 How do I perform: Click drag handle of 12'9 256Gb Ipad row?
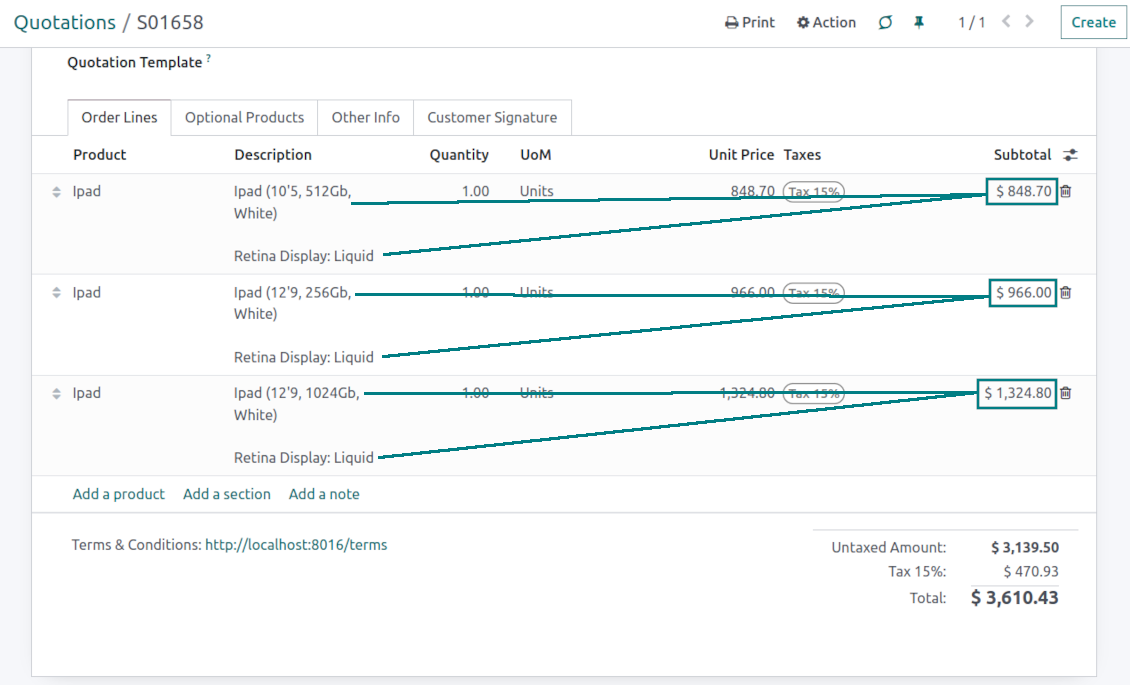[x=56, y=293]
